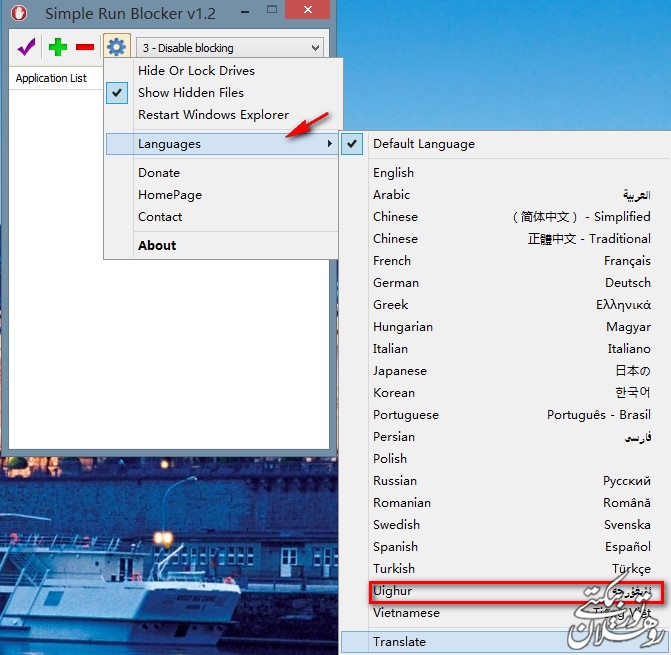Screen dimensions: 671x655
Task: Open the blocking mode dropdown
Action: 230,47
